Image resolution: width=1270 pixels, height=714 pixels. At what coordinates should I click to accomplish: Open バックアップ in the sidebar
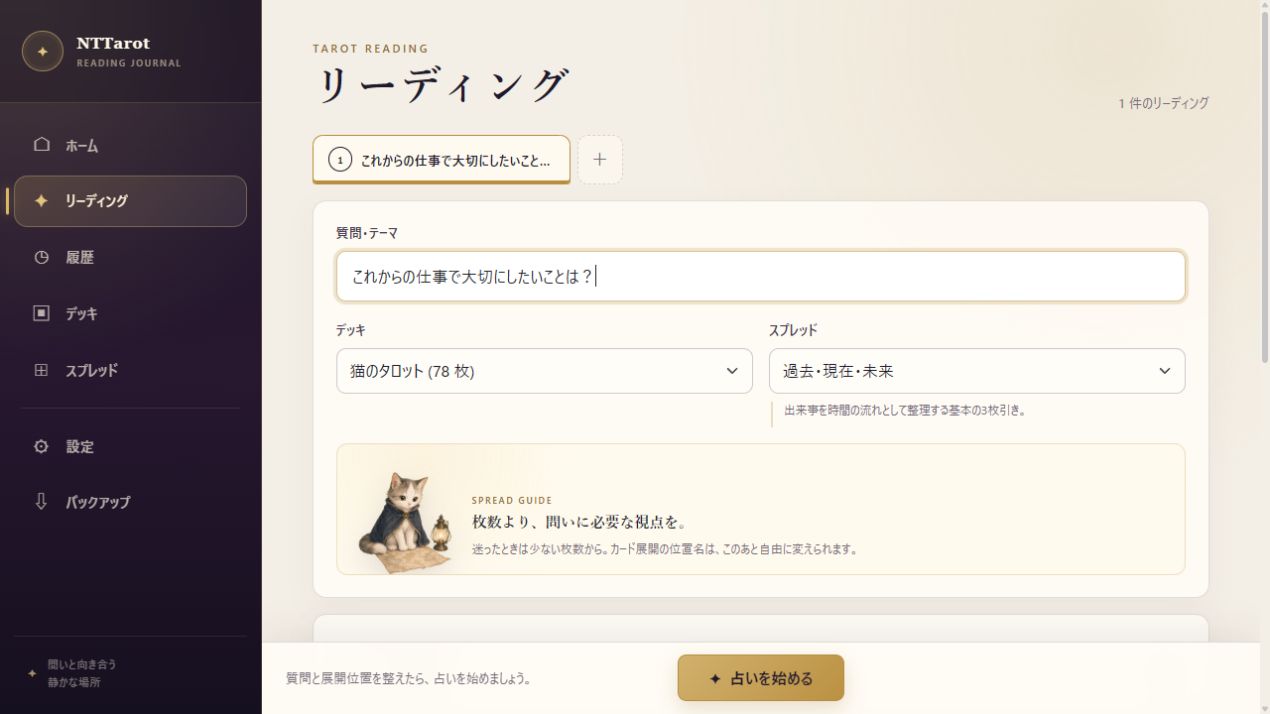tap(130, 502)
